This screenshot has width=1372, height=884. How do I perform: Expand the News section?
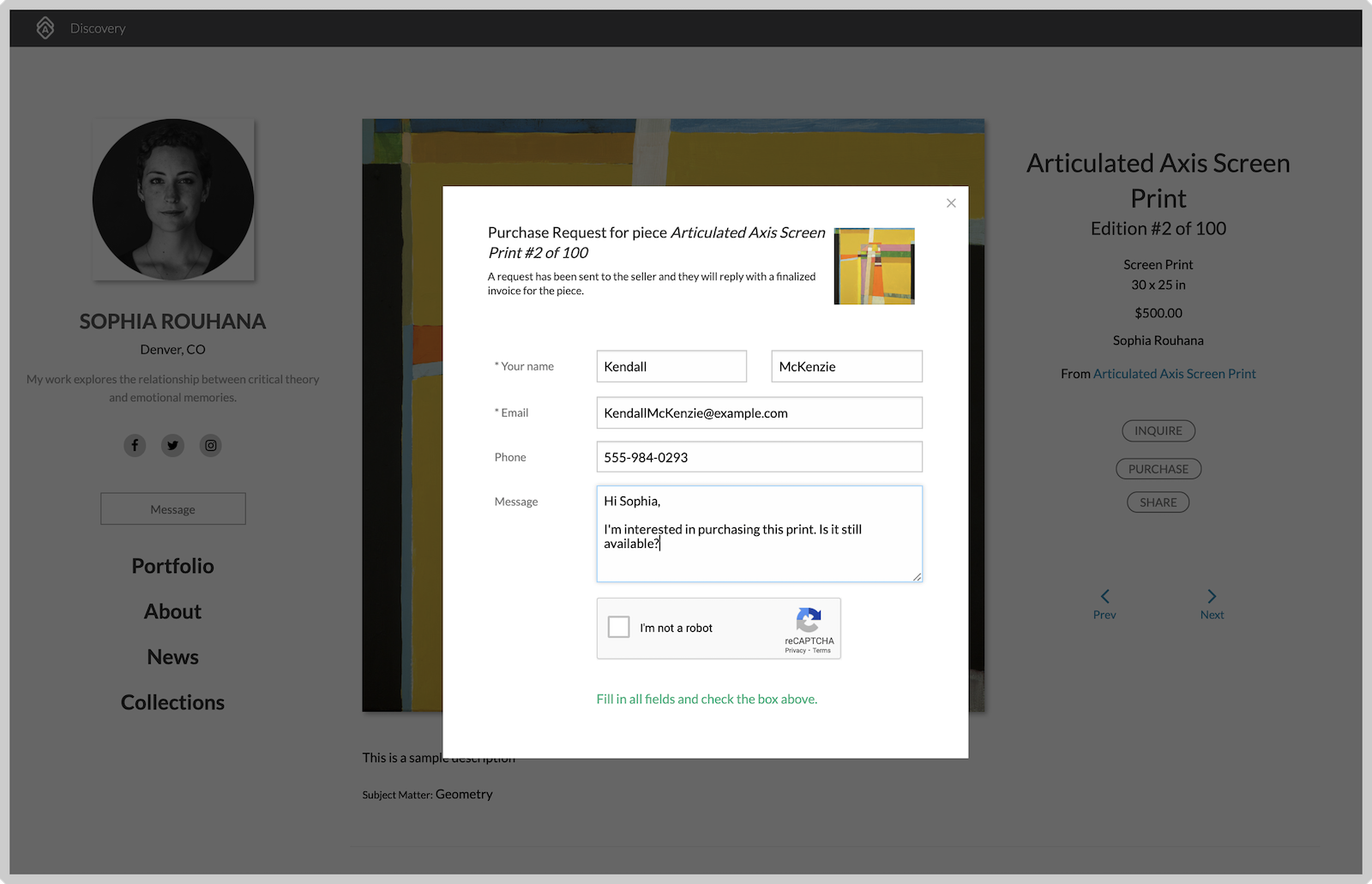click(x=172, y=656)
